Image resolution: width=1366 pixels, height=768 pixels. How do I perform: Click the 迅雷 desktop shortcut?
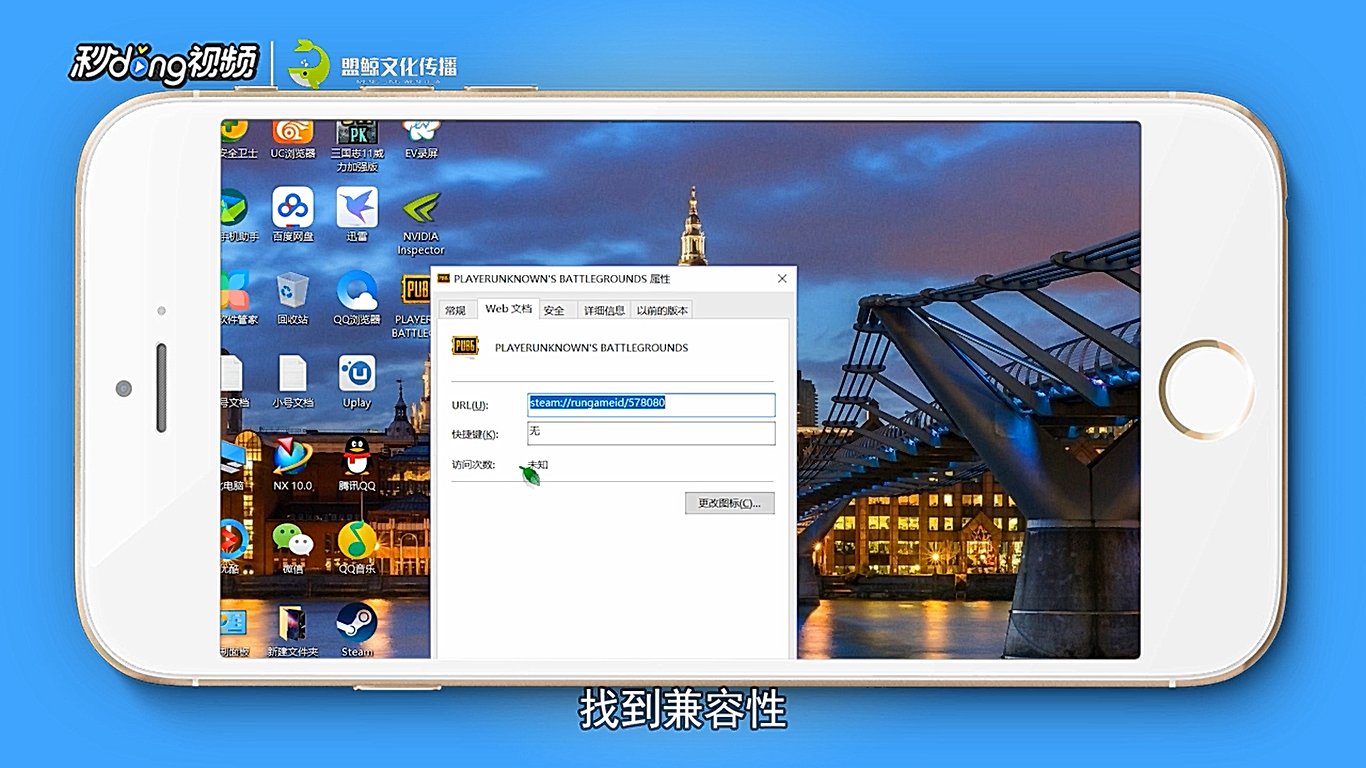coord(357,214)
